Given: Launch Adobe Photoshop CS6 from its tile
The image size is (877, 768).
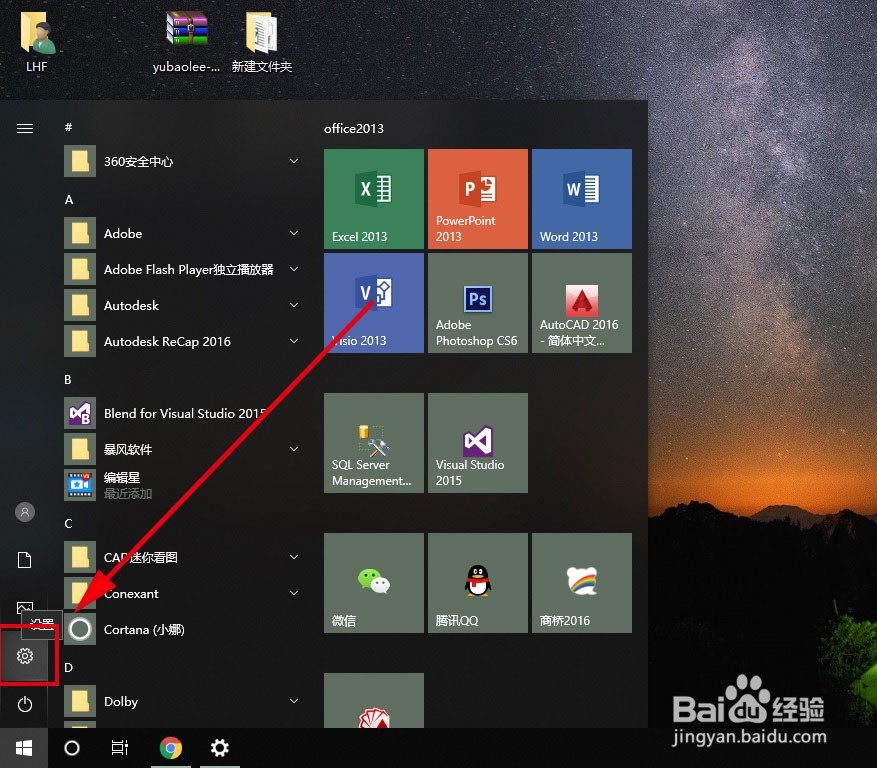Looking at the screenshot, I should 477,302.
